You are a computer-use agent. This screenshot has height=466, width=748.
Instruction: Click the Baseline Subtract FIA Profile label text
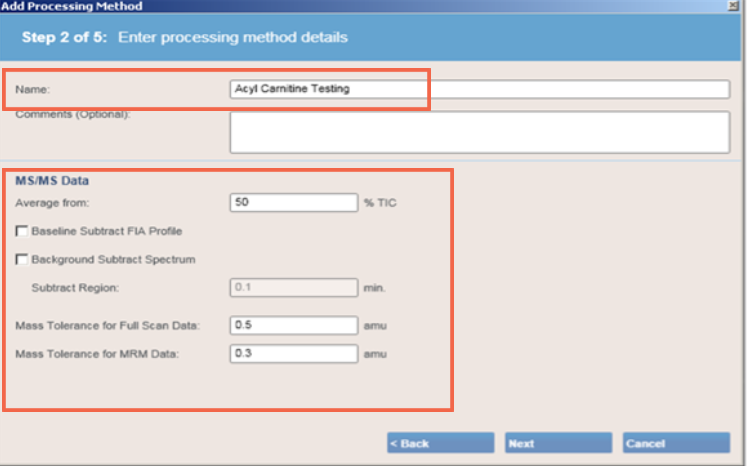tap(107, 231)
